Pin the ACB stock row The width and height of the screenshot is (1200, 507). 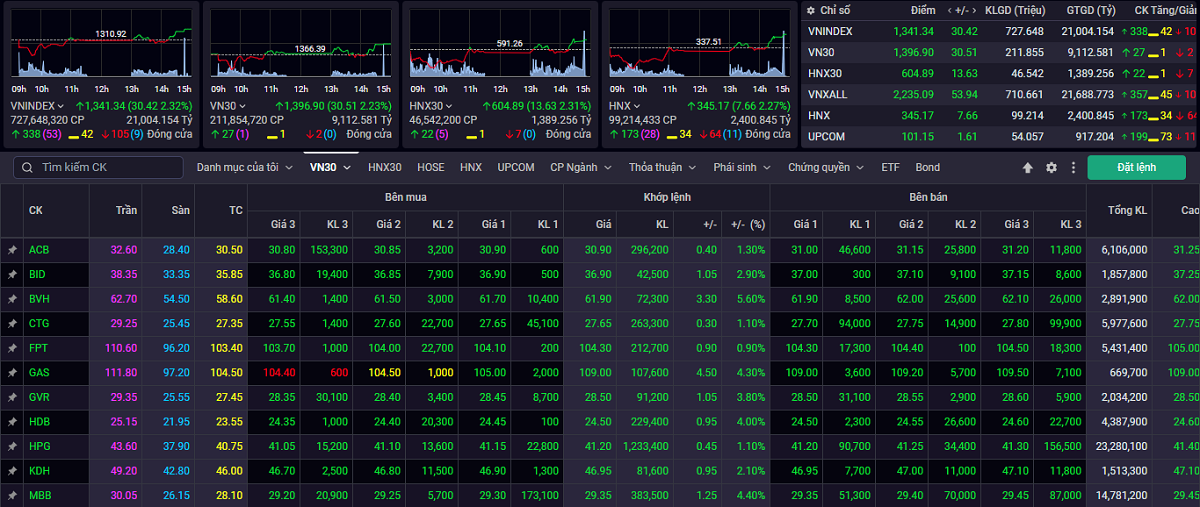click(x=12, y=250)
